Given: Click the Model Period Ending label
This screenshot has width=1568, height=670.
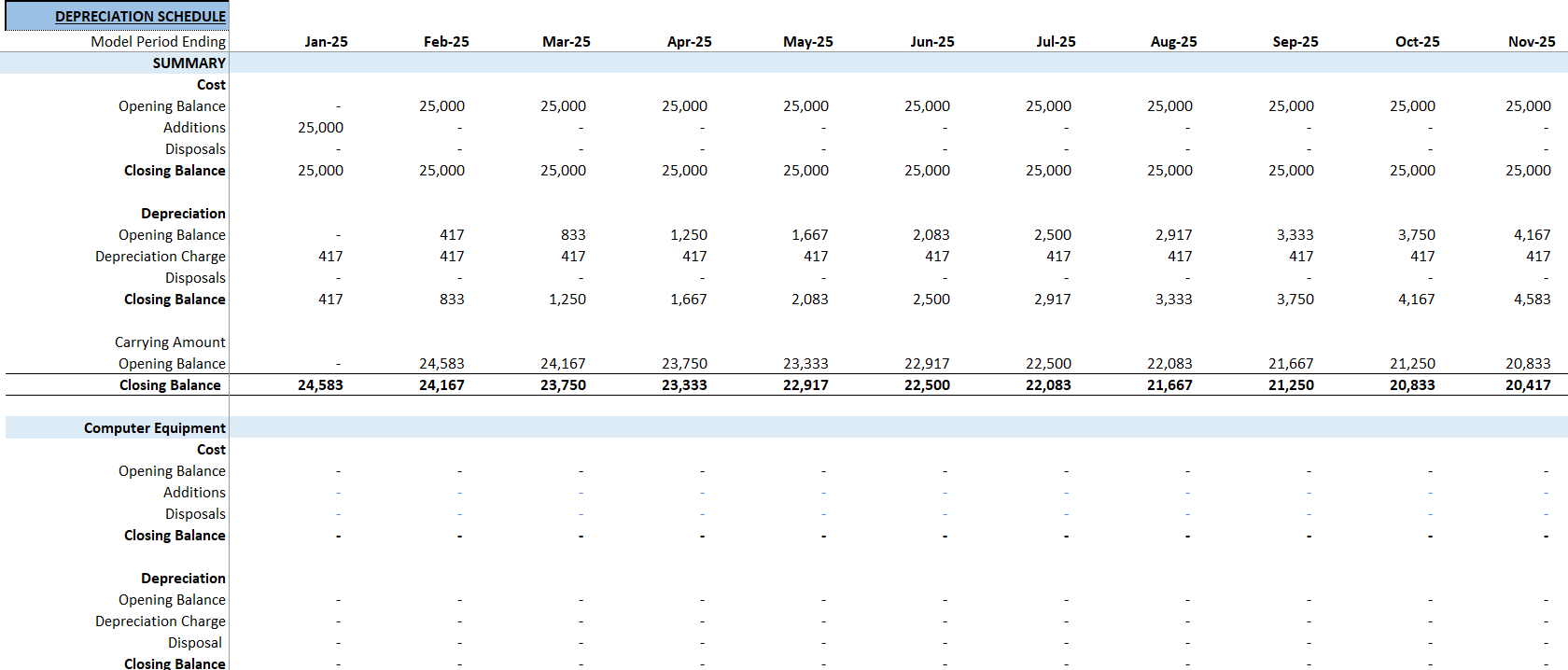Looking at the screenshot, I should pos(158,42).
